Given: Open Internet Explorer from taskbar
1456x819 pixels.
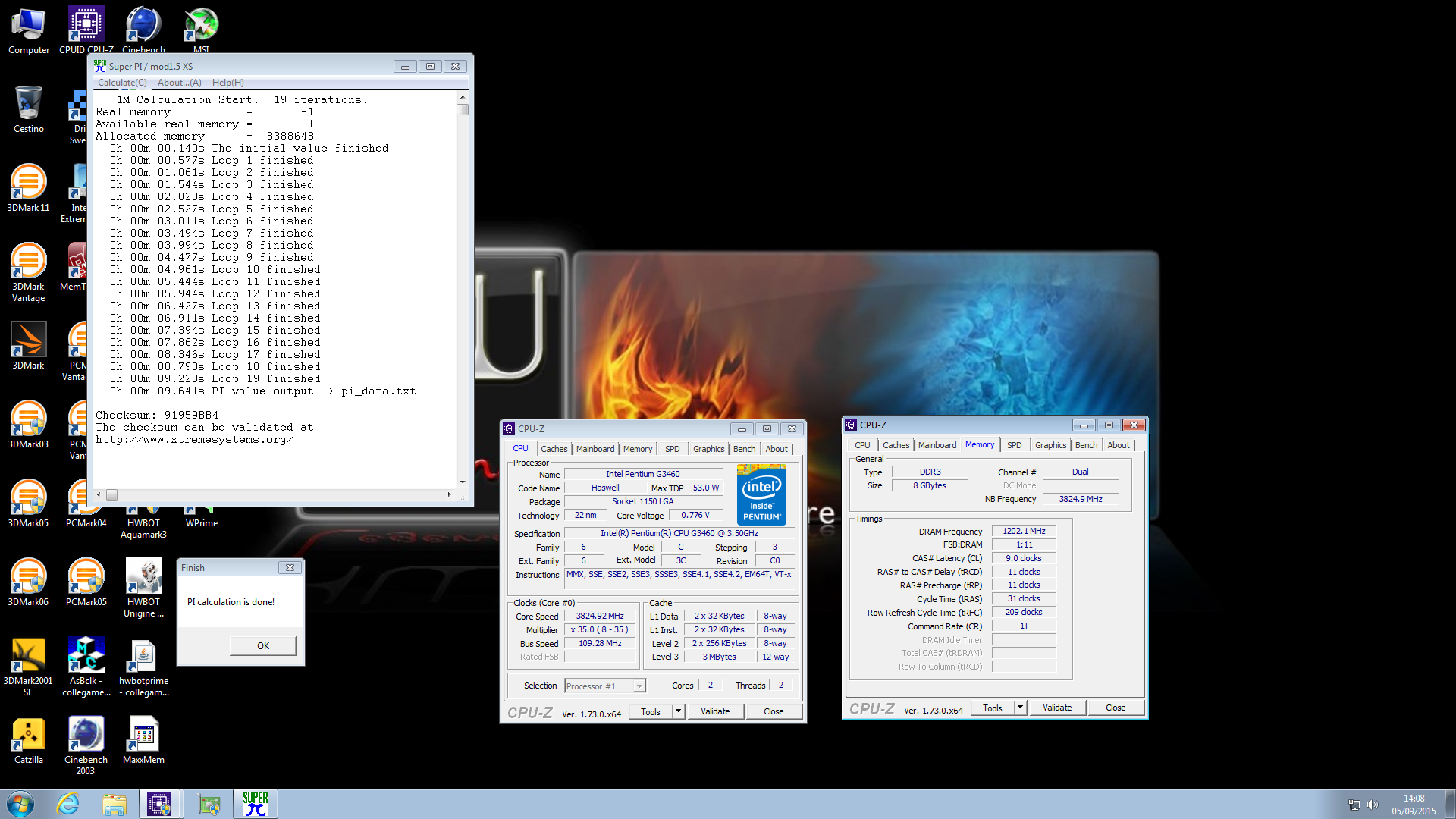Looking at the screenshot, I should click(x=68, y=804).
